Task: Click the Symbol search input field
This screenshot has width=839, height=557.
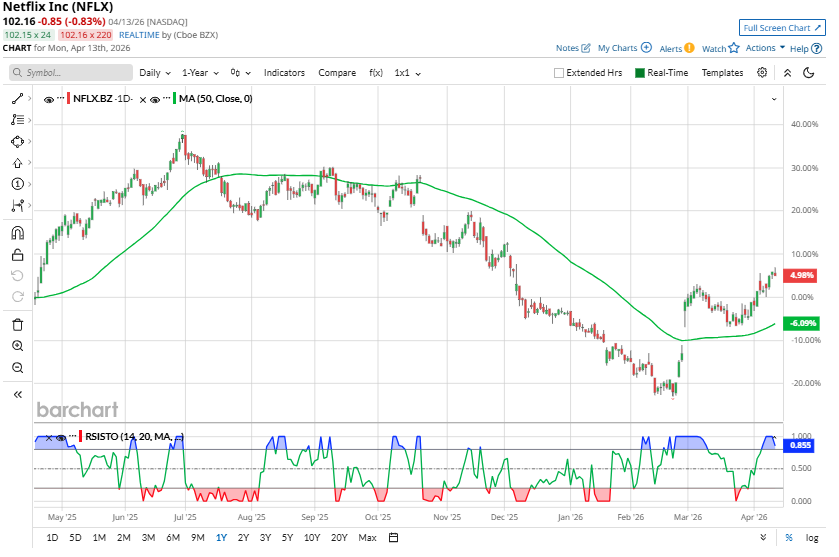Action: tap(72, 73)
